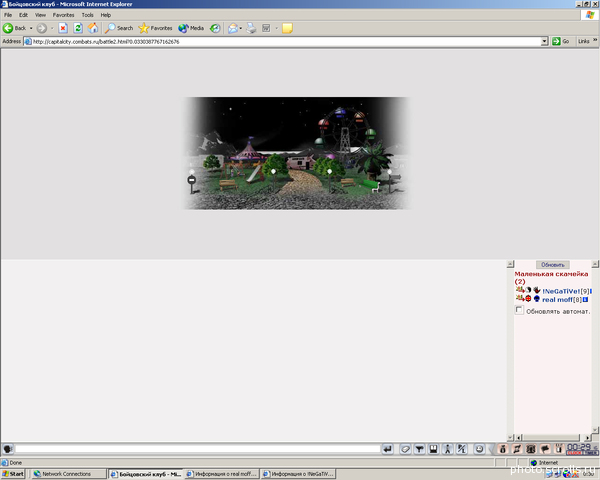Screen dimensions: 600x480
Task: Send chat message with return-arrow icon
Action: [388, 449]
